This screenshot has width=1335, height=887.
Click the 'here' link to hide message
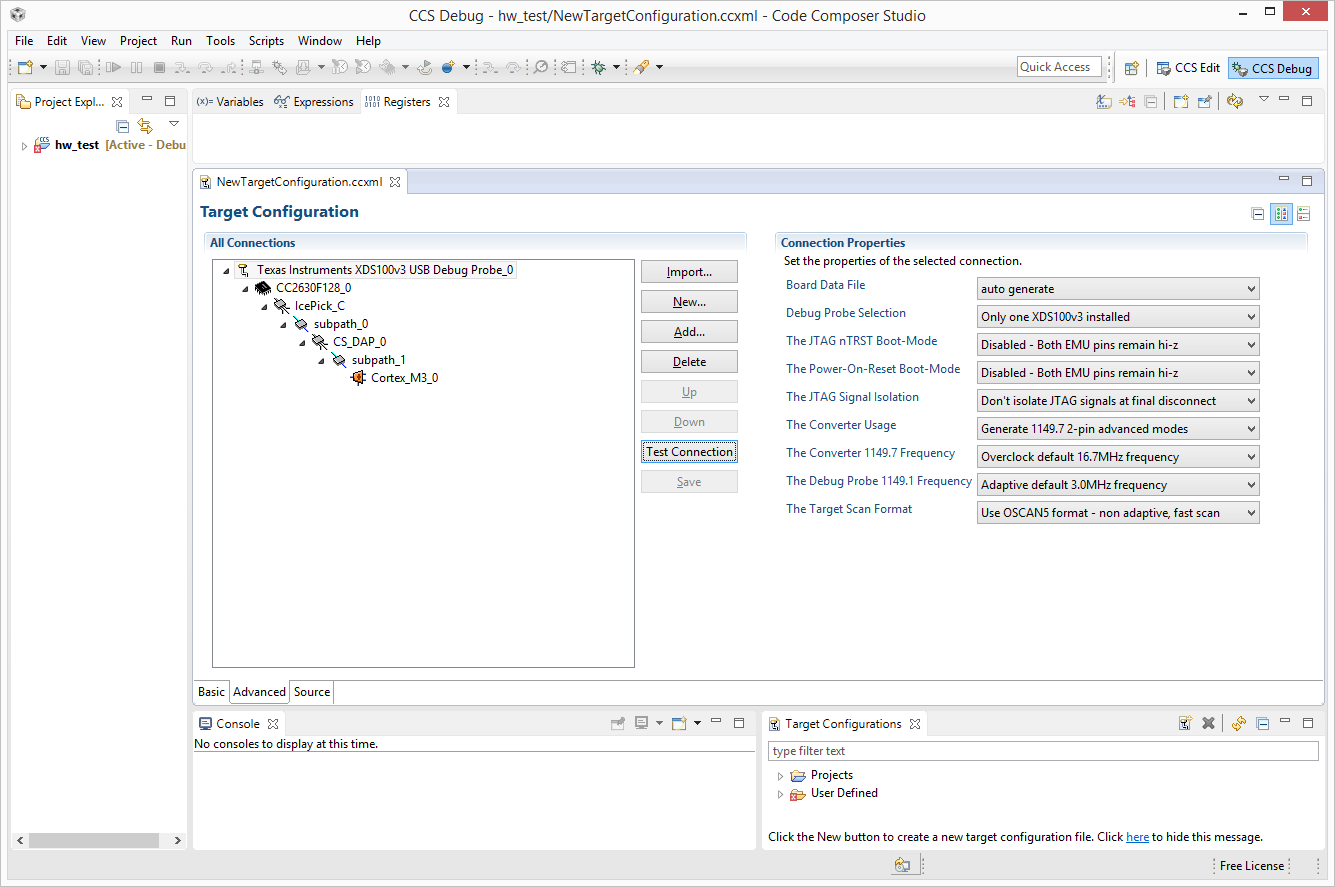pyautogui.click(x=1137, y=837)
